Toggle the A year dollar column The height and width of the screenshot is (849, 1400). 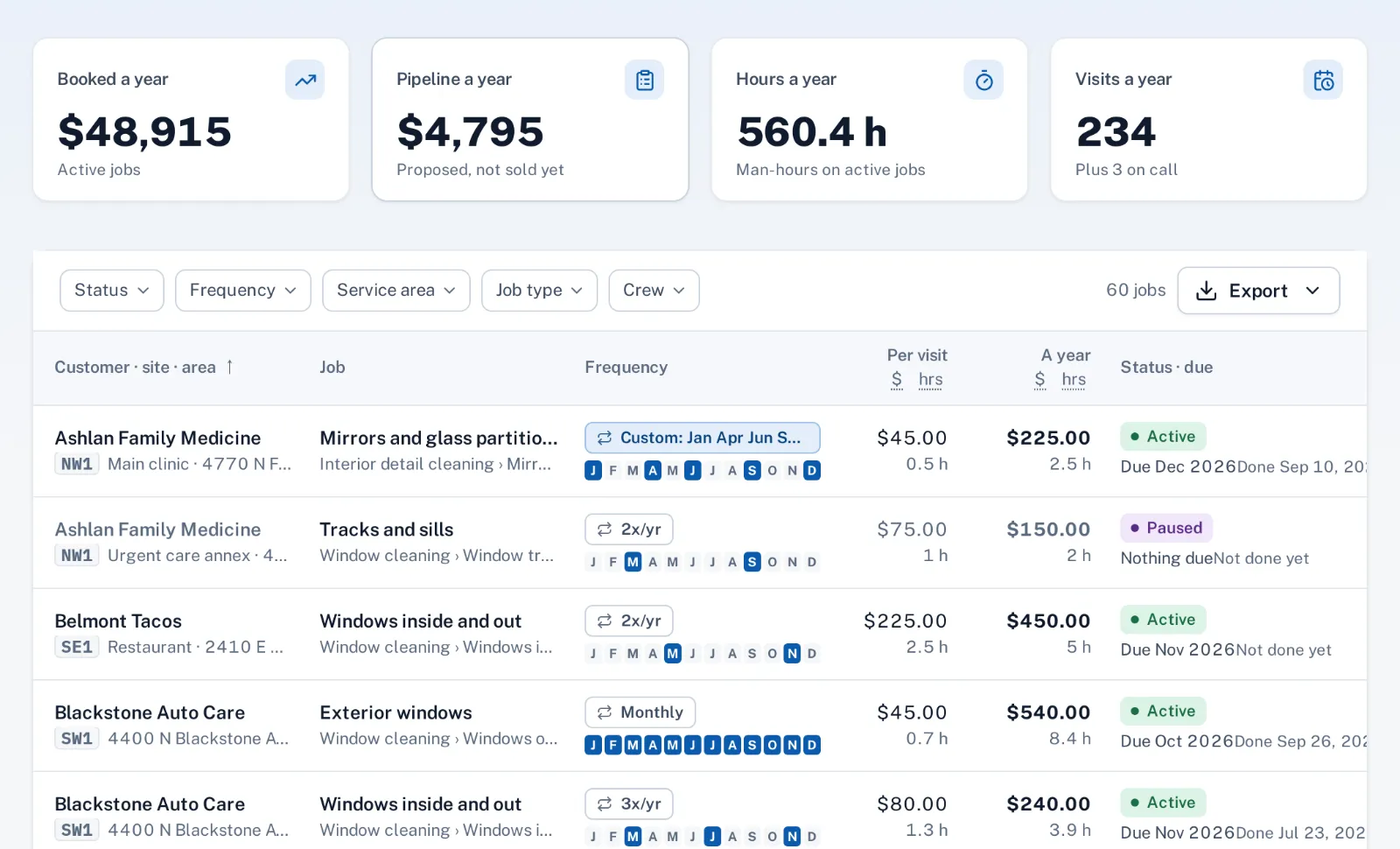[1040, 380]
